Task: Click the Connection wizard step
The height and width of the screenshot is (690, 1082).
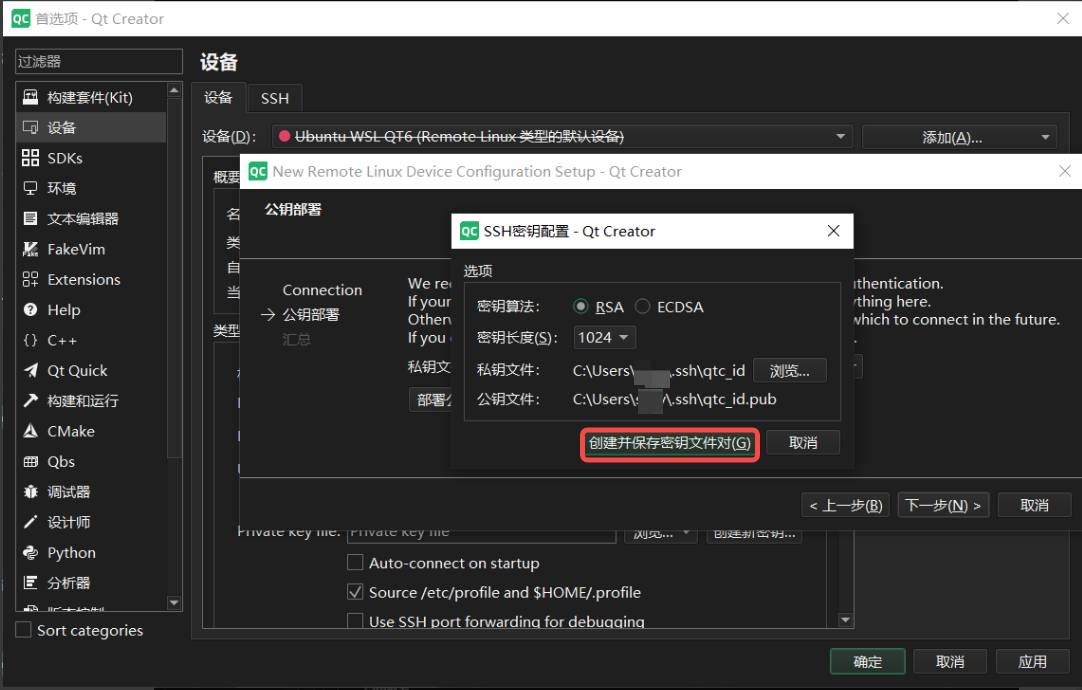Action: point(322,290)
